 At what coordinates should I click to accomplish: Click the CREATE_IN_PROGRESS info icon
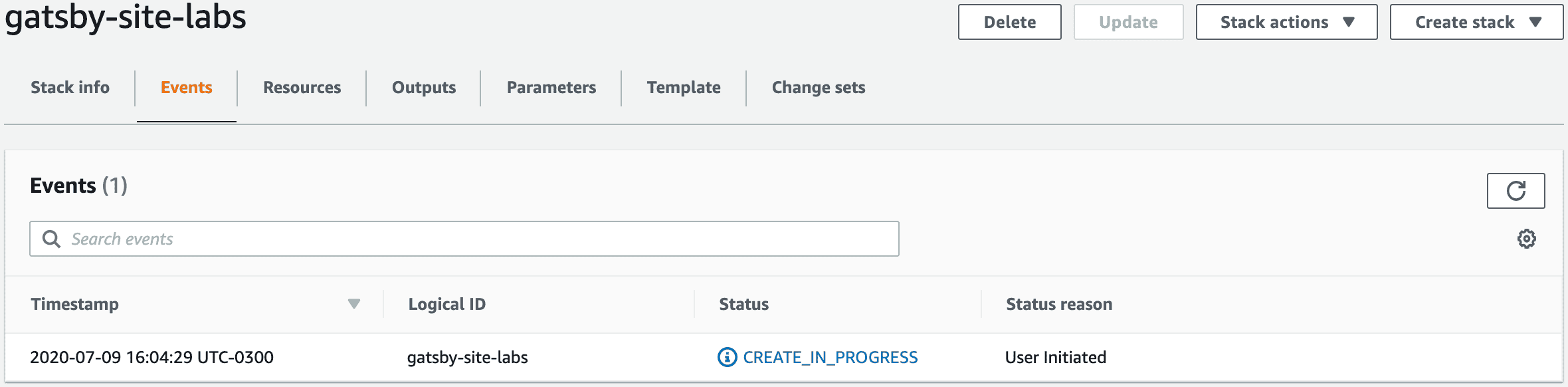[x=727, y=357]
